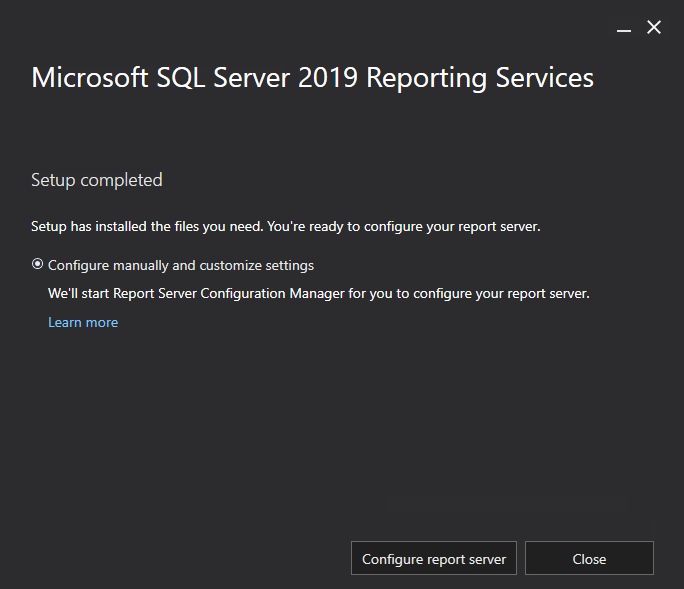Click the Microsoft SQL Server 2019 title text
This screenshot has height=589, width=684.
tap(312, 78)
